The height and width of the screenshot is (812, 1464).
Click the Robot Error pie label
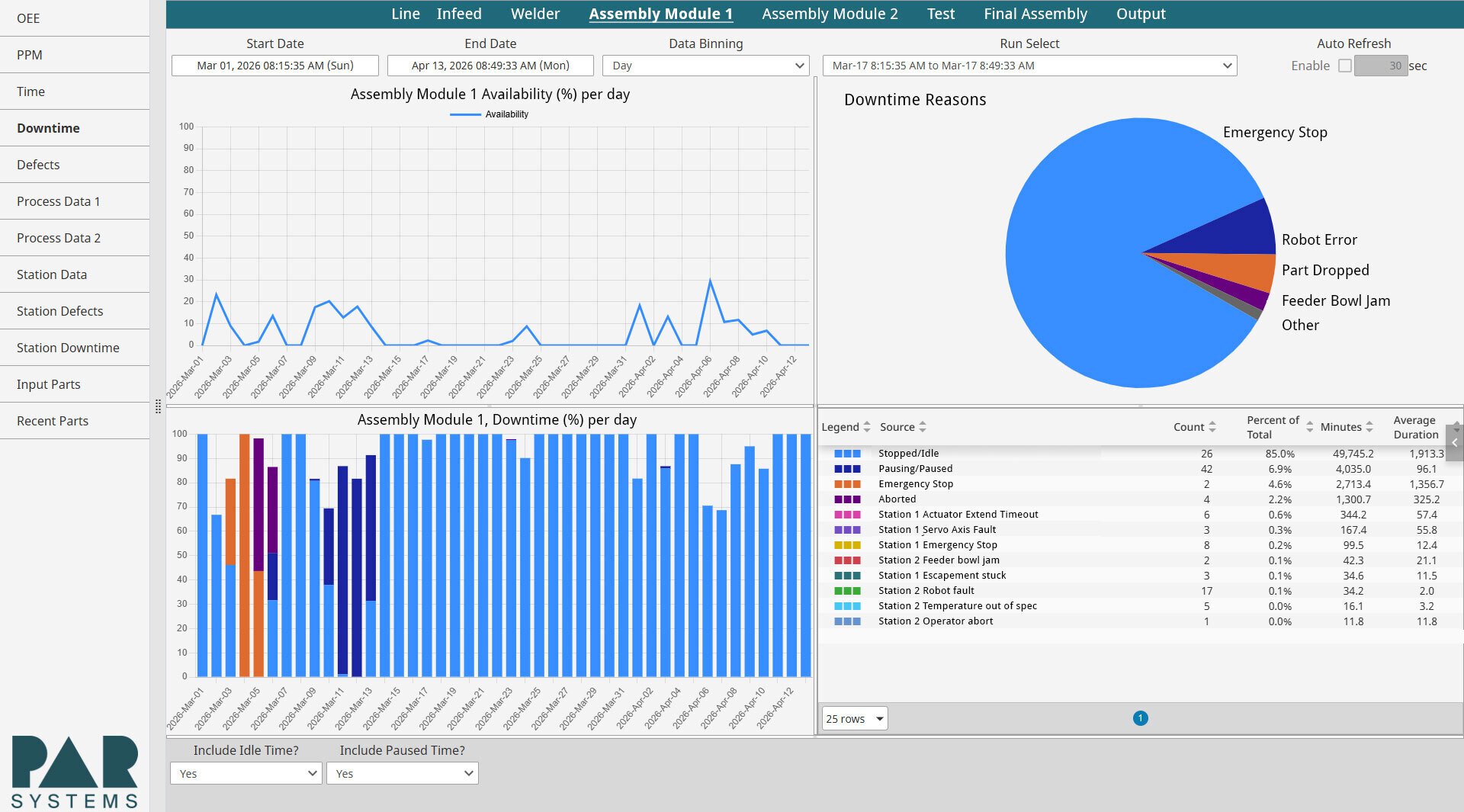[1319, 239]
